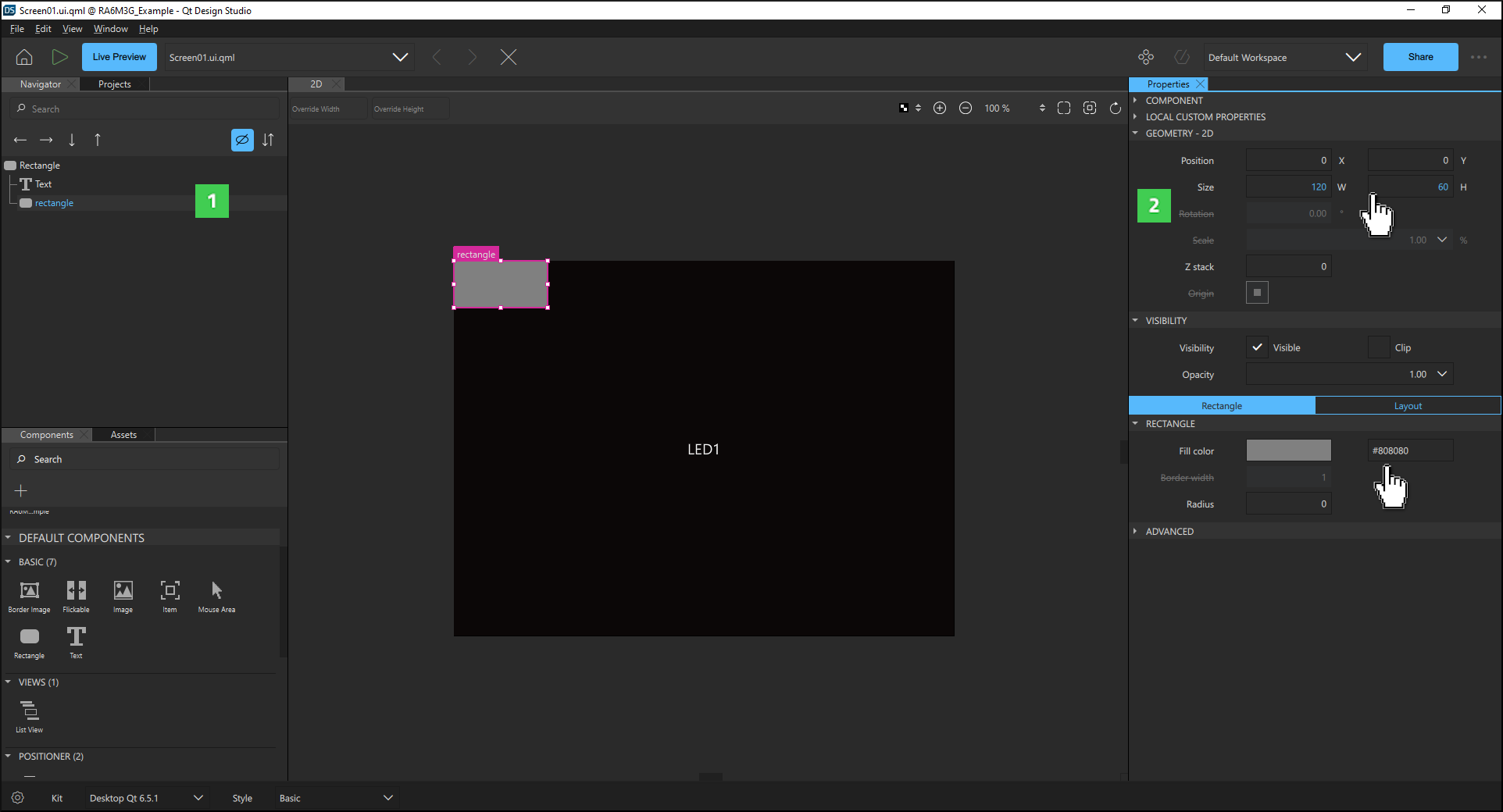Toggle the Visible checkbox
Viewport: 1503px width, 812px height.
coord(1257,347)
